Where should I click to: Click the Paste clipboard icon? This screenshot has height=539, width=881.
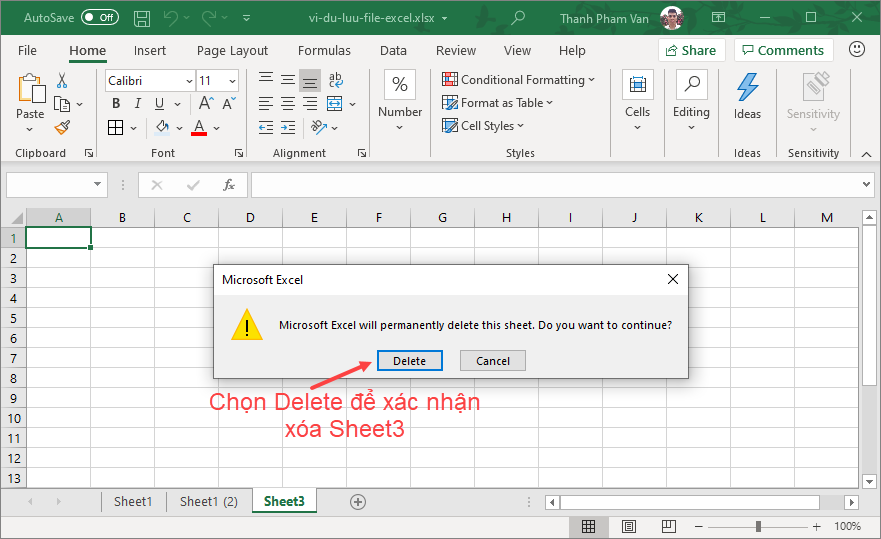click(x=31, y=89)
